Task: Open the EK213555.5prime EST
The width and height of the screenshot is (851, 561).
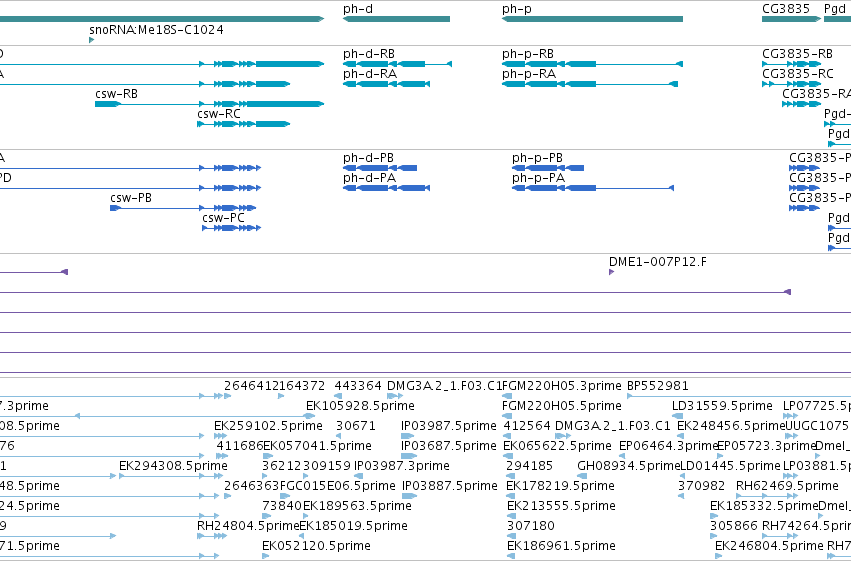Action: coord(510,516)
